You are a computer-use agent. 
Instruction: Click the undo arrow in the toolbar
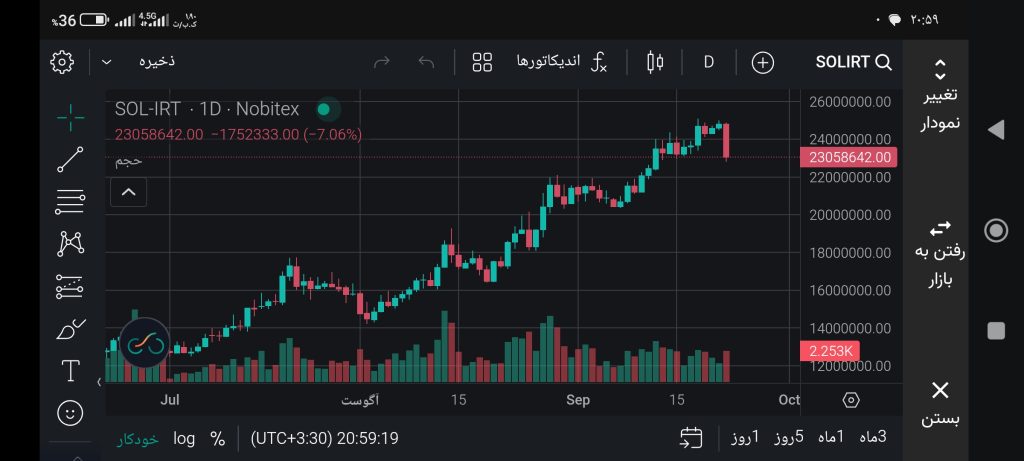426,62
